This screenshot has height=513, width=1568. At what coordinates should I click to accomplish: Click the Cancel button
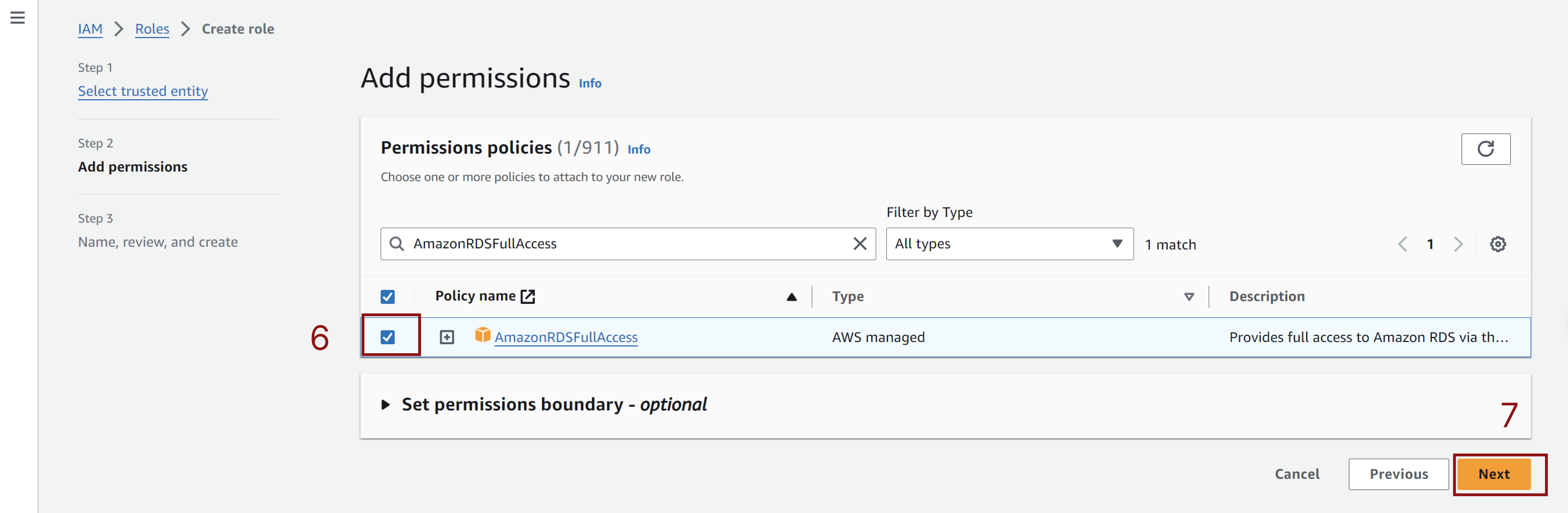pyautogui.click(x=1297, y=474)
